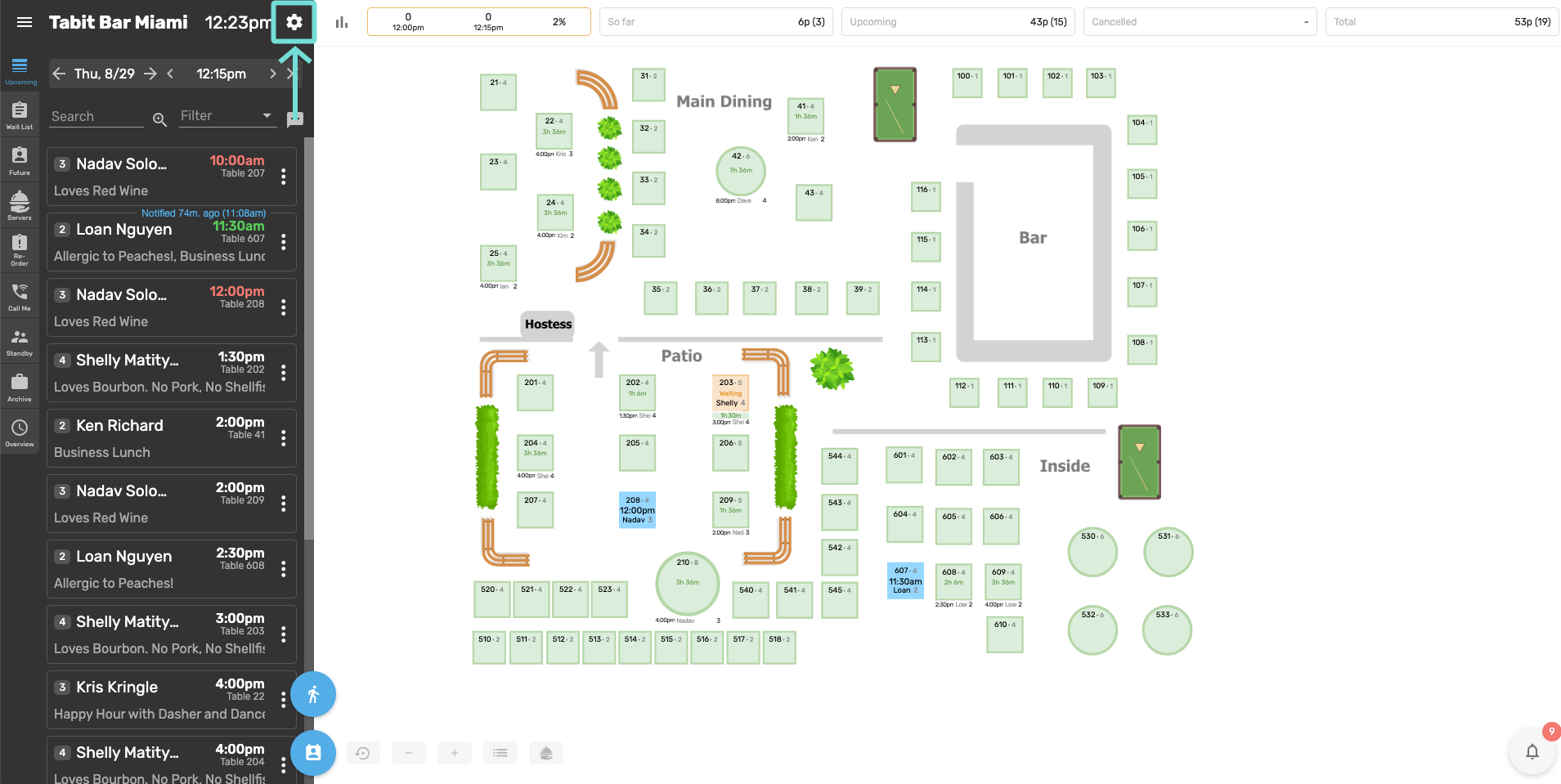Open the Archive sidebar tab
The width and height of the screenshot is (1561, 784).
[20, 388]
